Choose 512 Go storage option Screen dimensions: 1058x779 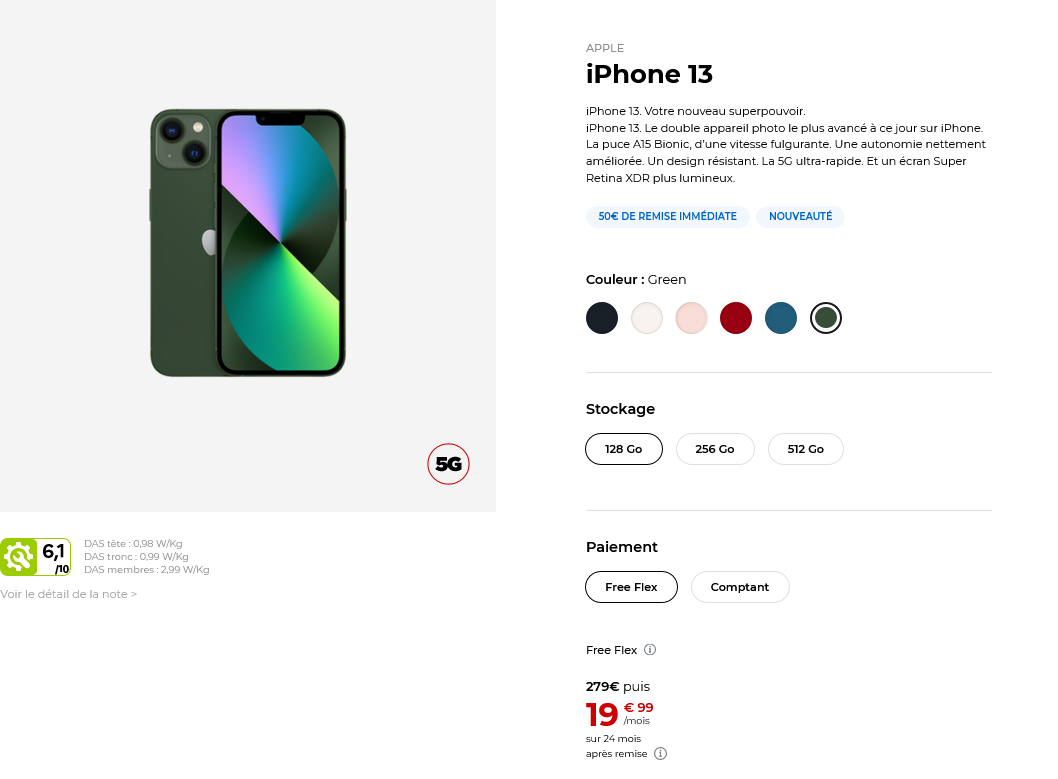point(806,449)
